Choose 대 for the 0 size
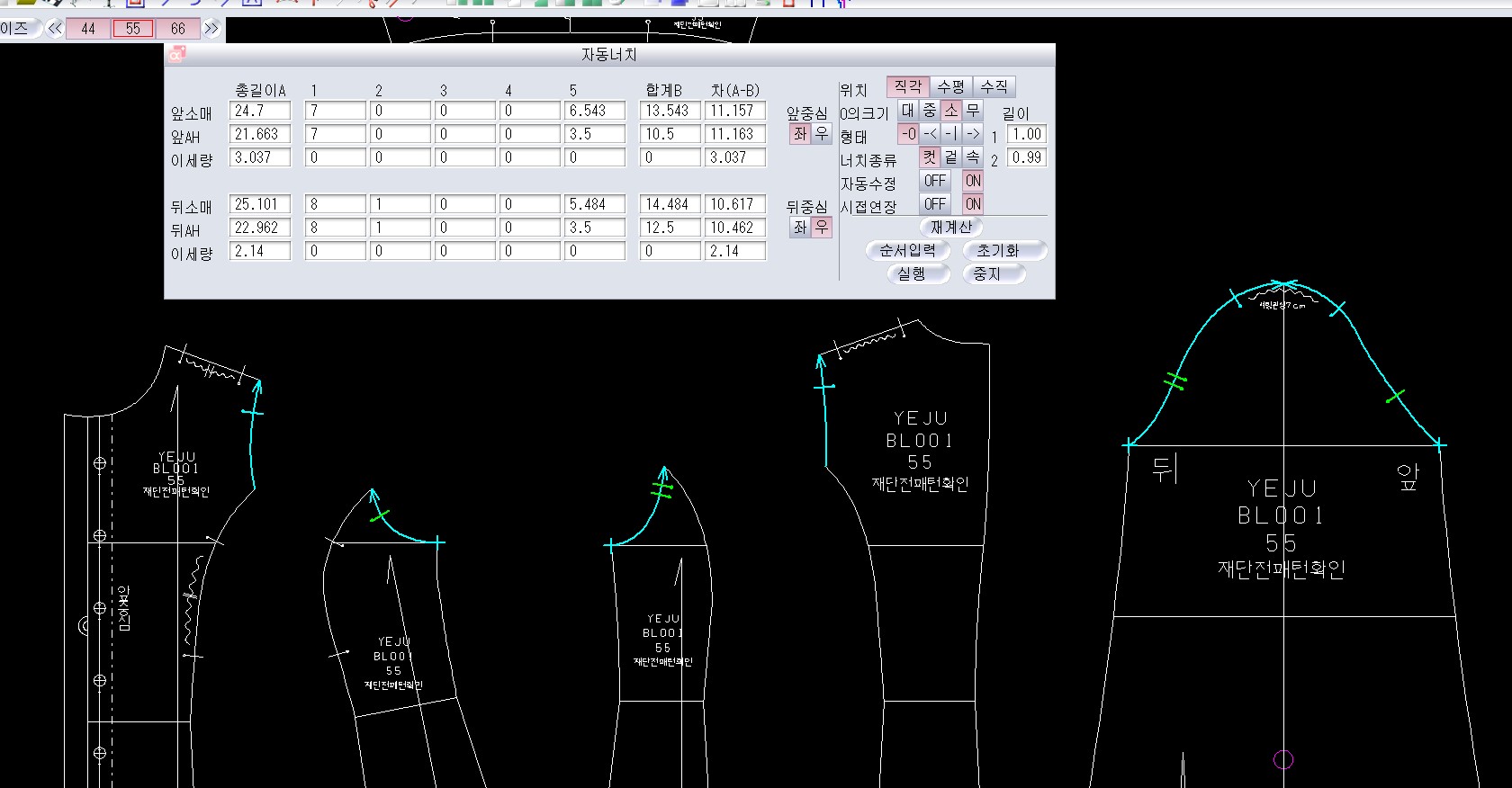 click(x=908, y=111)
